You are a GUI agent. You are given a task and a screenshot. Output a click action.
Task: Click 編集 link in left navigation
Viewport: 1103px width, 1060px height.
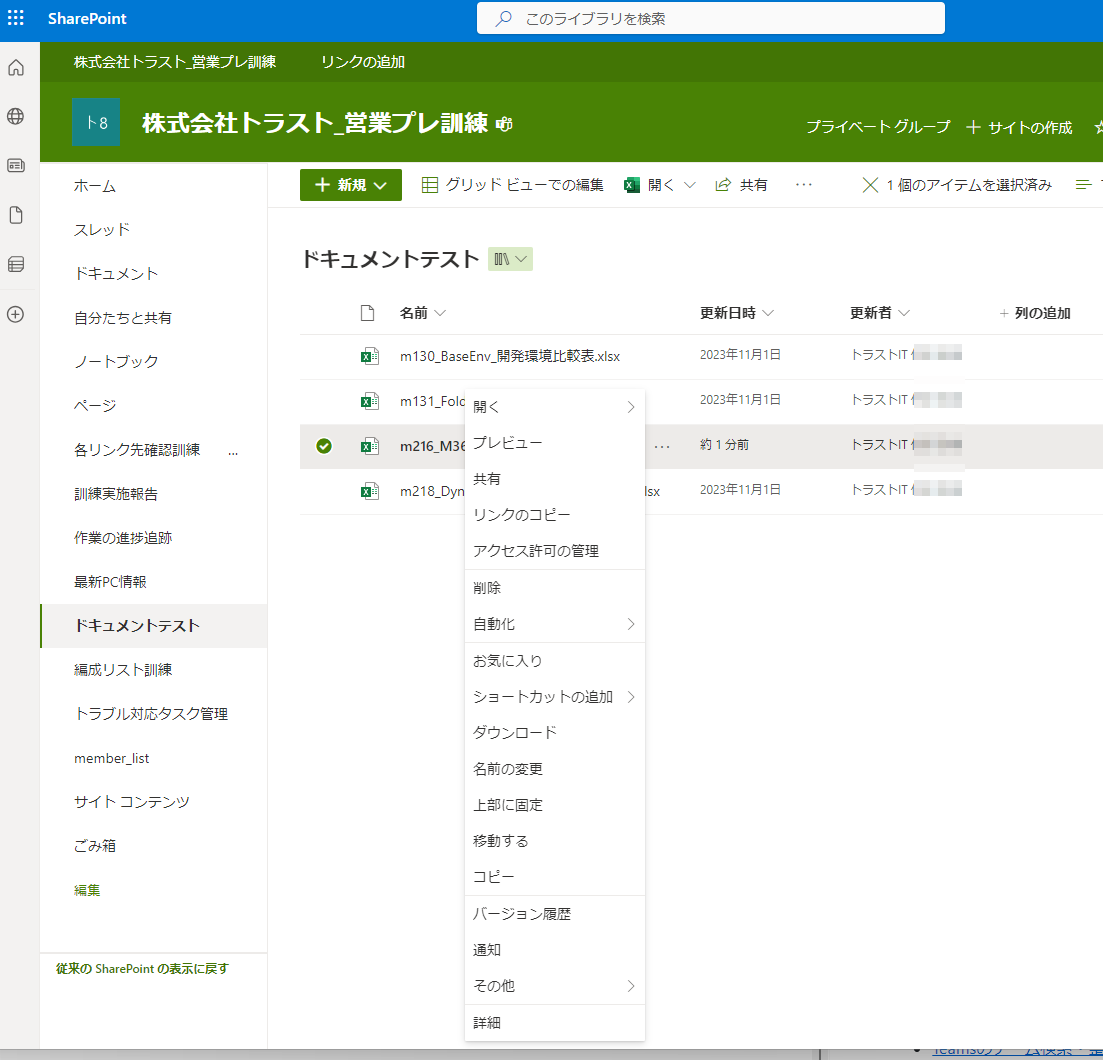[87, 890]
